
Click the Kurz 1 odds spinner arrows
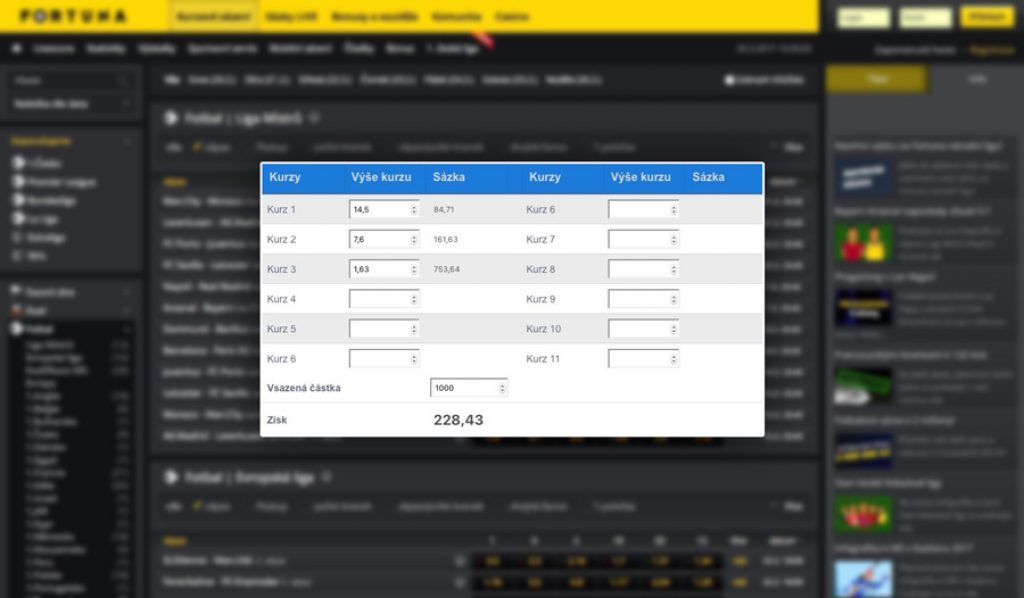click(x=414, y=210)
